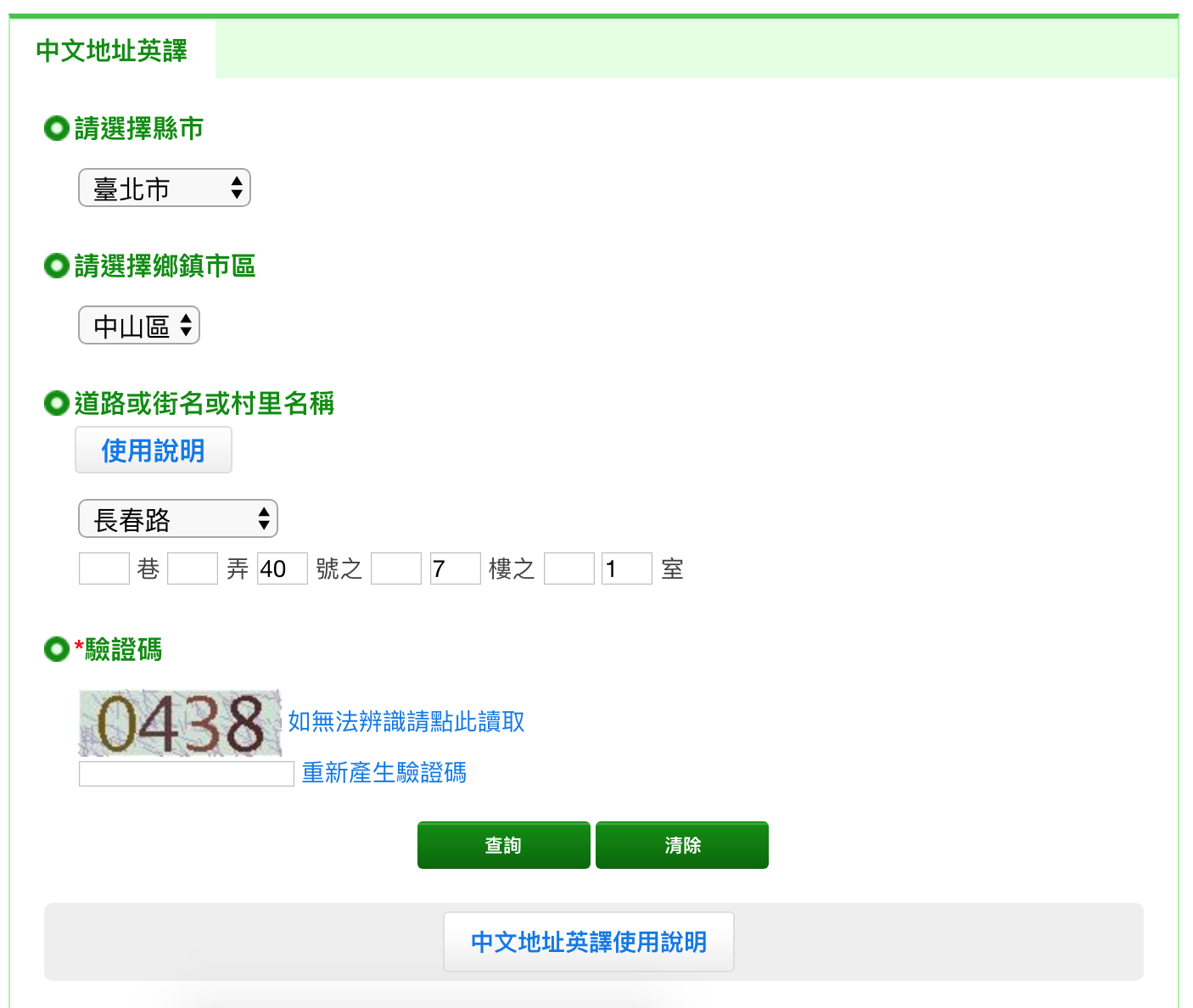
Task: Click the 如無法辨識請點此讀取 link
Action: tap(406, 721)
